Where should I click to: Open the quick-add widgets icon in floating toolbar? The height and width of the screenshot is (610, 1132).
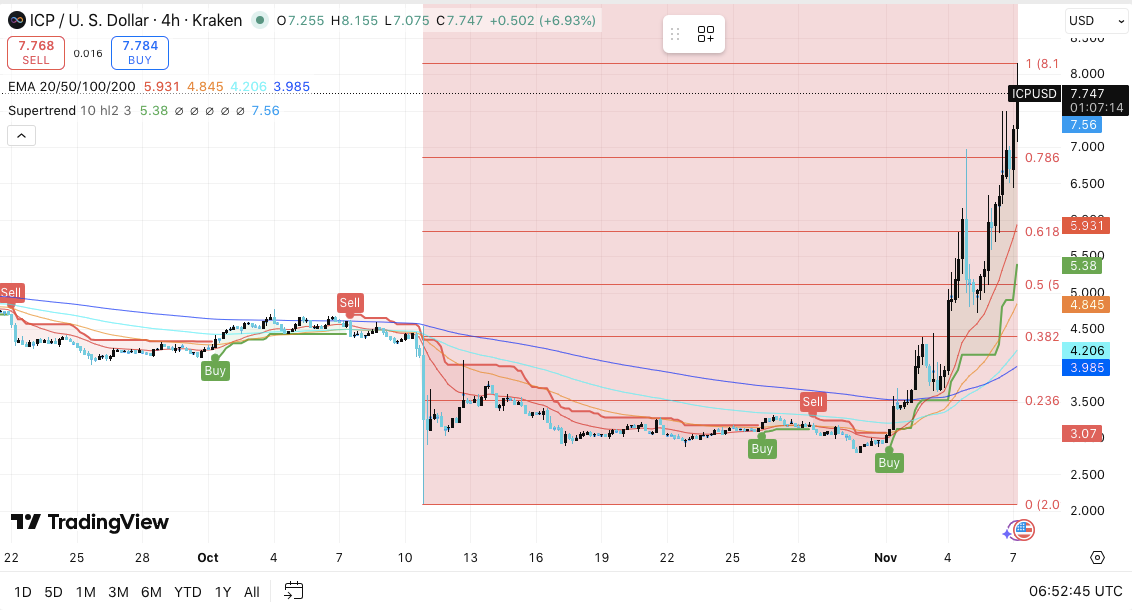click(x=706, y=35)
